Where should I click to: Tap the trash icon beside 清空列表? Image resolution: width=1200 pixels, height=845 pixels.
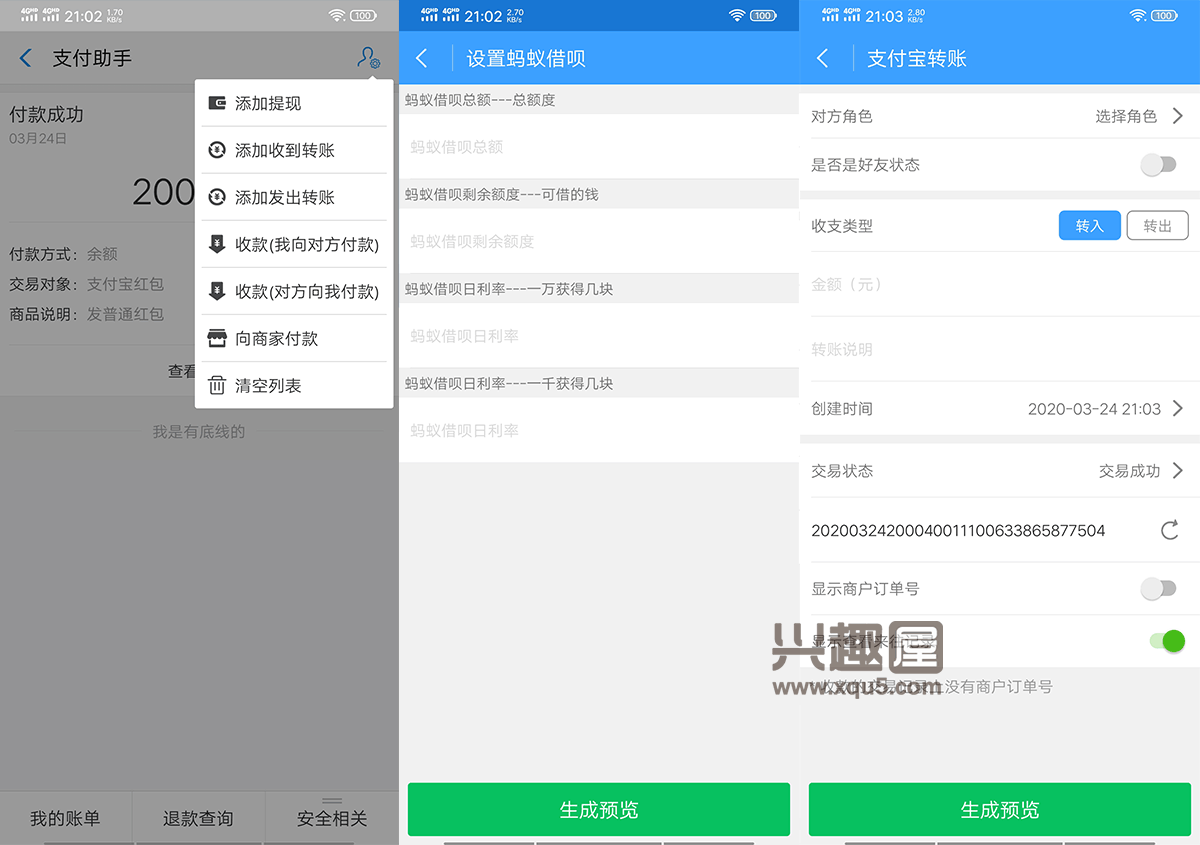217,385
